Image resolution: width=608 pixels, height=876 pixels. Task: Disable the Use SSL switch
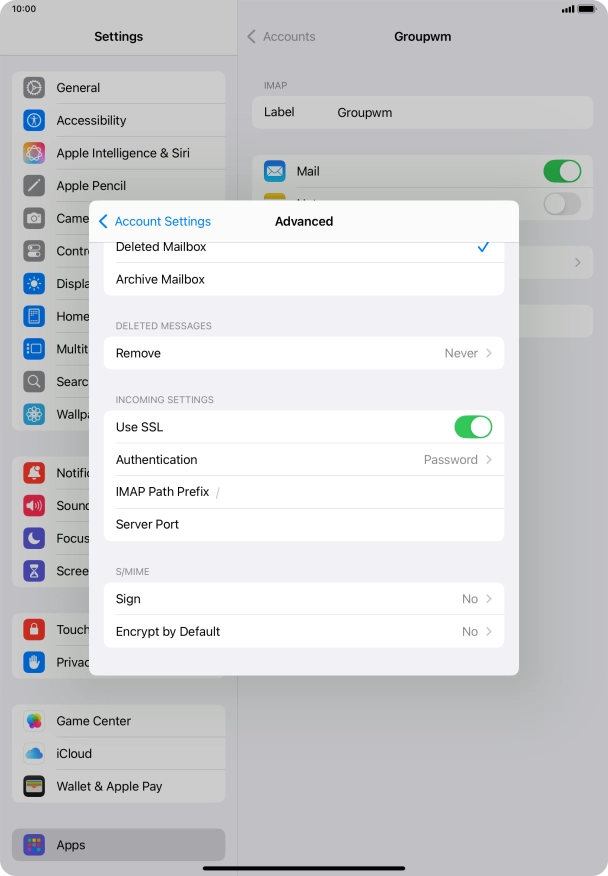click(x=472, y=427)
